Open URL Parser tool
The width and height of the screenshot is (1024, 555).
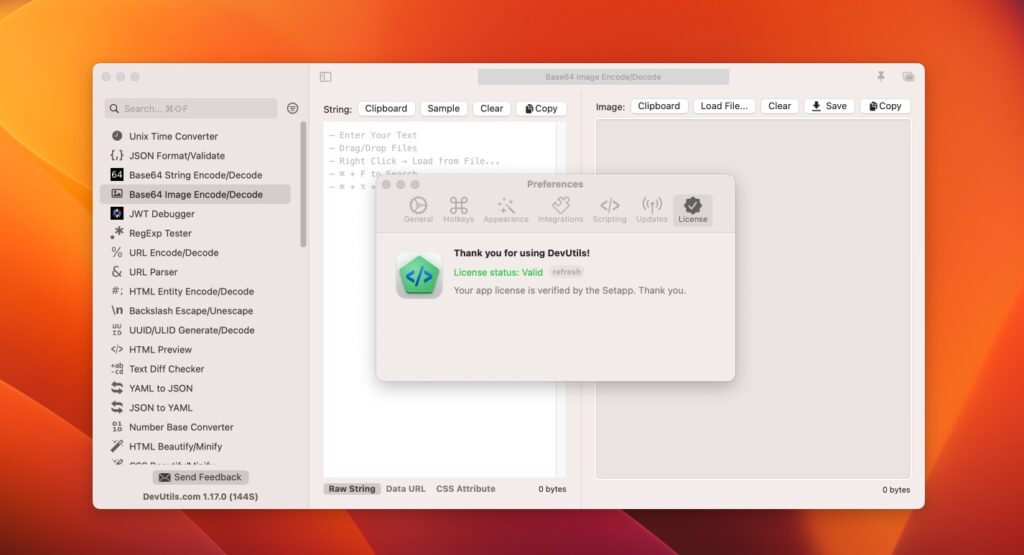(196, 272)
